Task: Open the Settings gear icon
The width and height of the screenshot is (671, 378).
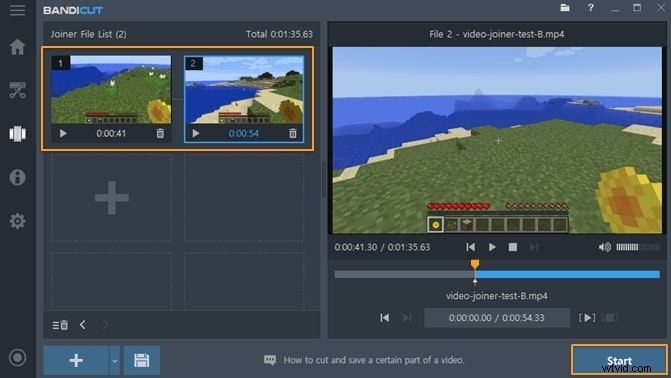Action: pos(18,221)
